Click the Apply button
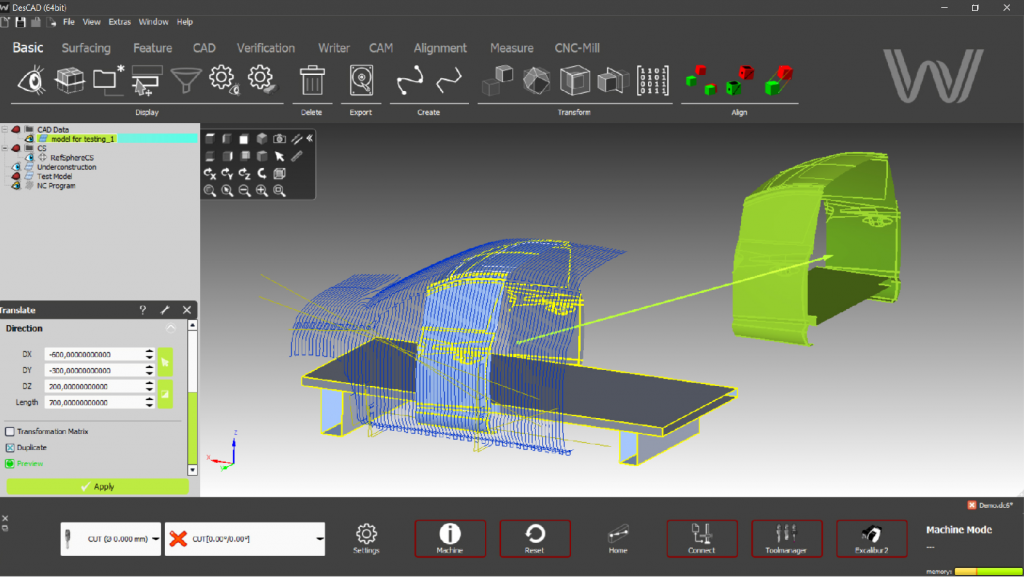Viewport: 1024px width, 577px height. pyautogui.click(x=97, y=486)
